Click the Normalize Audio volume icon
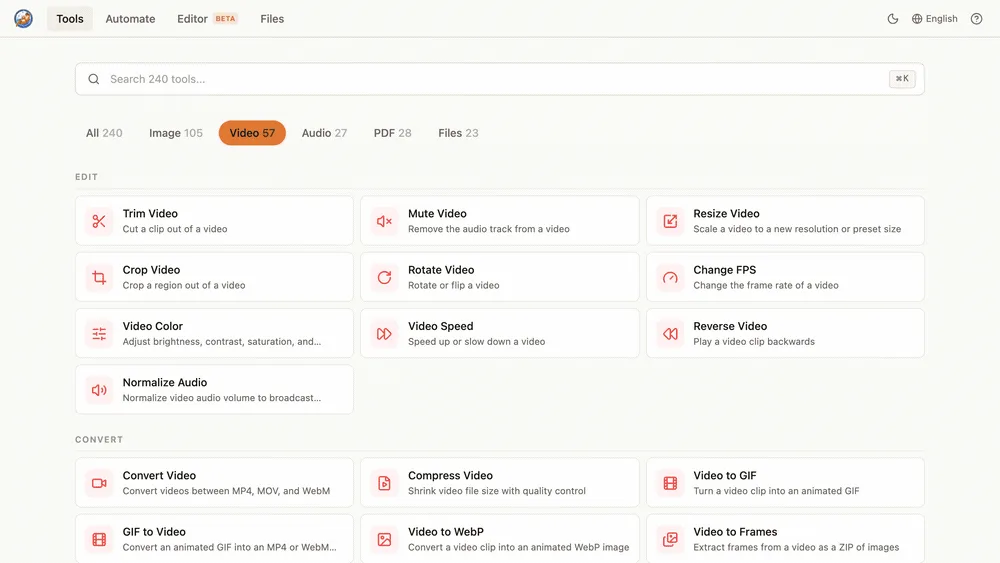 point(99,390)
